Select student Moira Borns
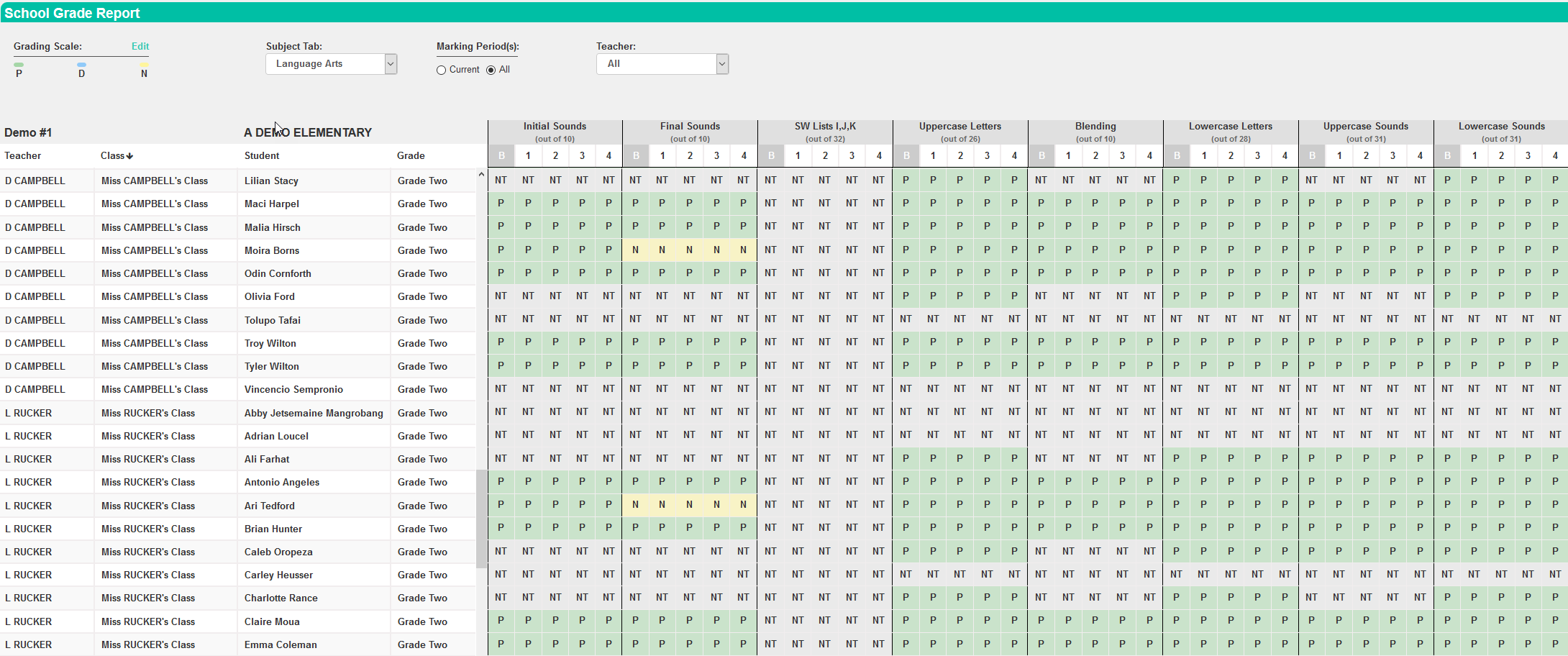Image resolution: width=1568 pixels, height=656 pixels. 272,250
